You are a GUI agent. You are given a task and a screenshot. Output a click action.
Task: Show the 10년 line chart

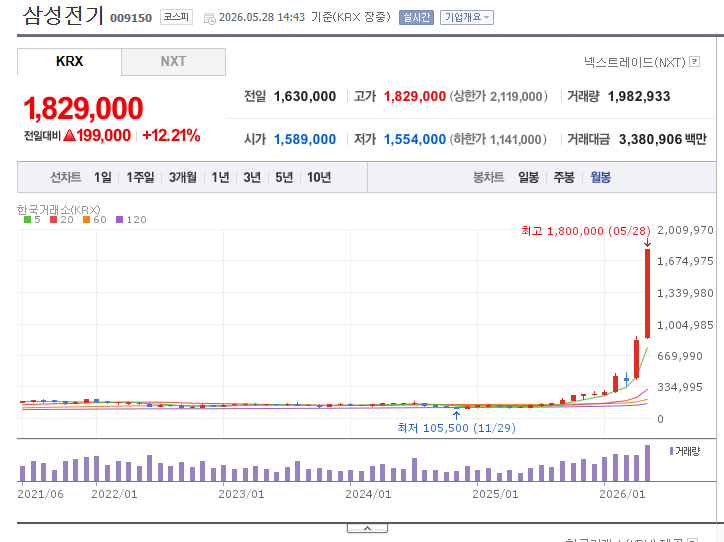coord(319,177)
